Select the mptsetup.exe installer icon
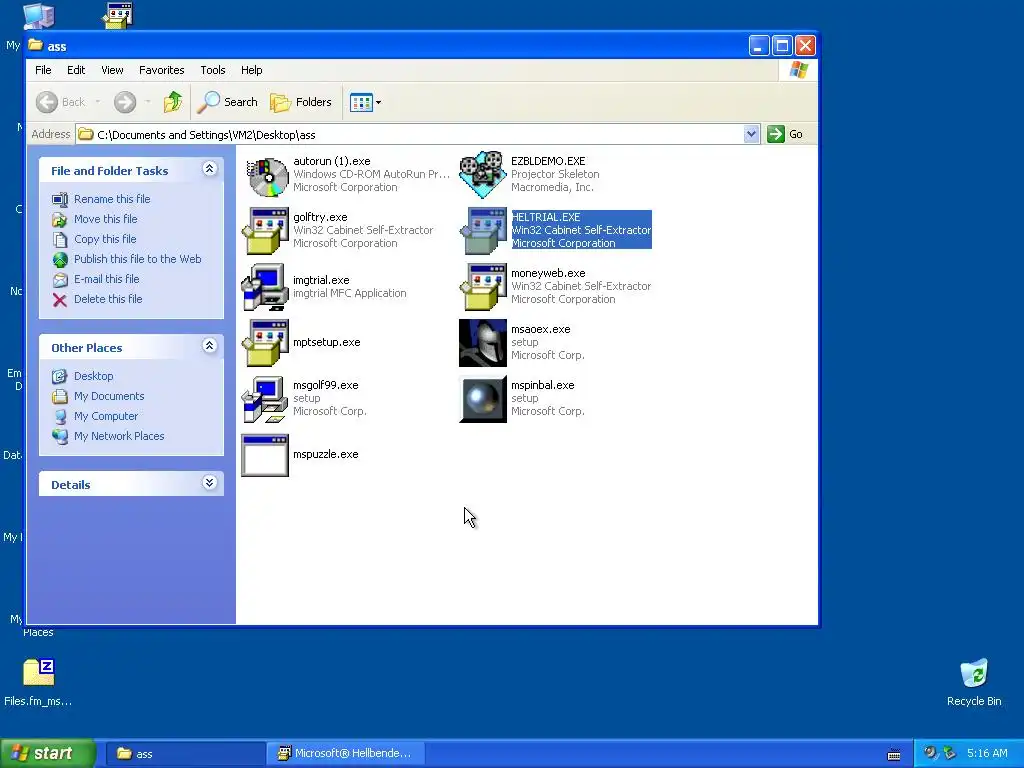Screen dimensions: 1024x768 (265, 343)
